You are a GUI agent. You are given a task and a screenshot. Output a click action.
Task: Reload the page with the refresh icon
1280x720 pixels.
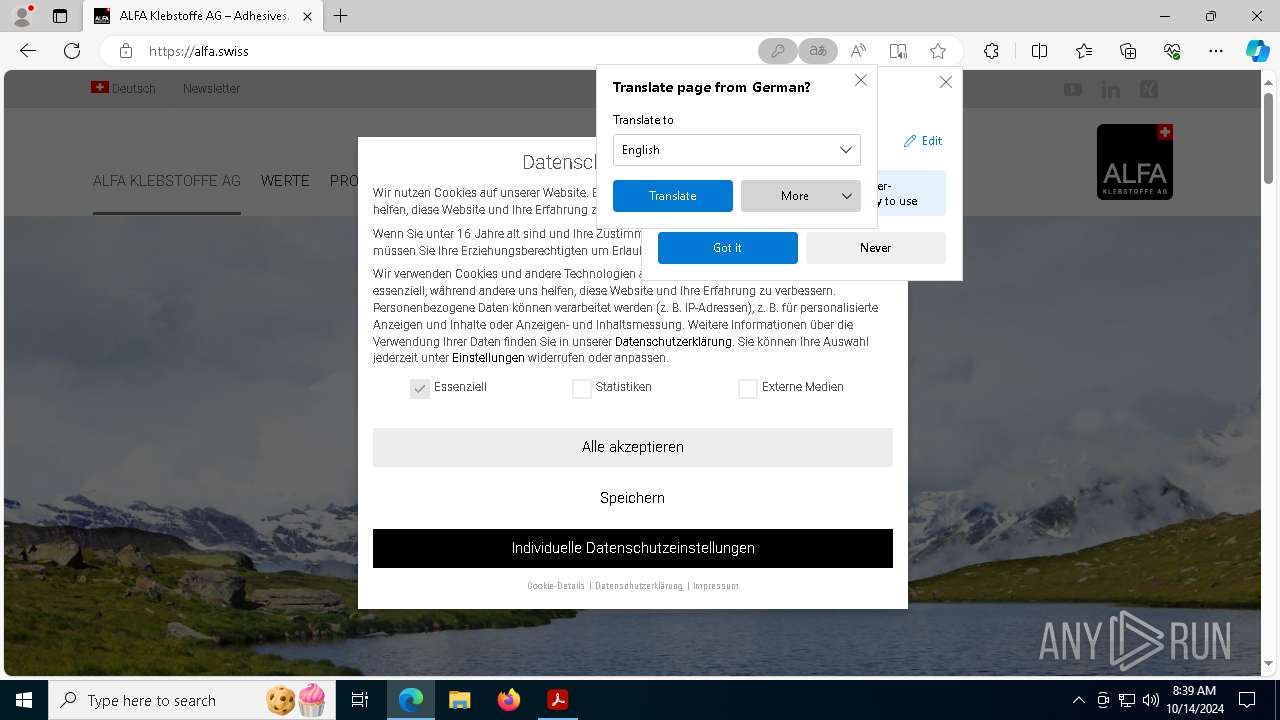(x=72, y=51)
